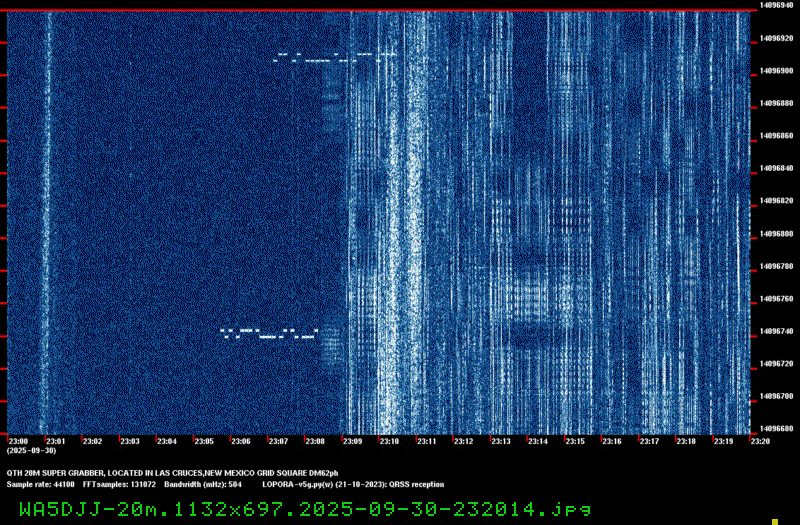Click the 23:00 time axis label
Image resolution: width=800 pixels, height=525 pixels.
tap(19, 441)
